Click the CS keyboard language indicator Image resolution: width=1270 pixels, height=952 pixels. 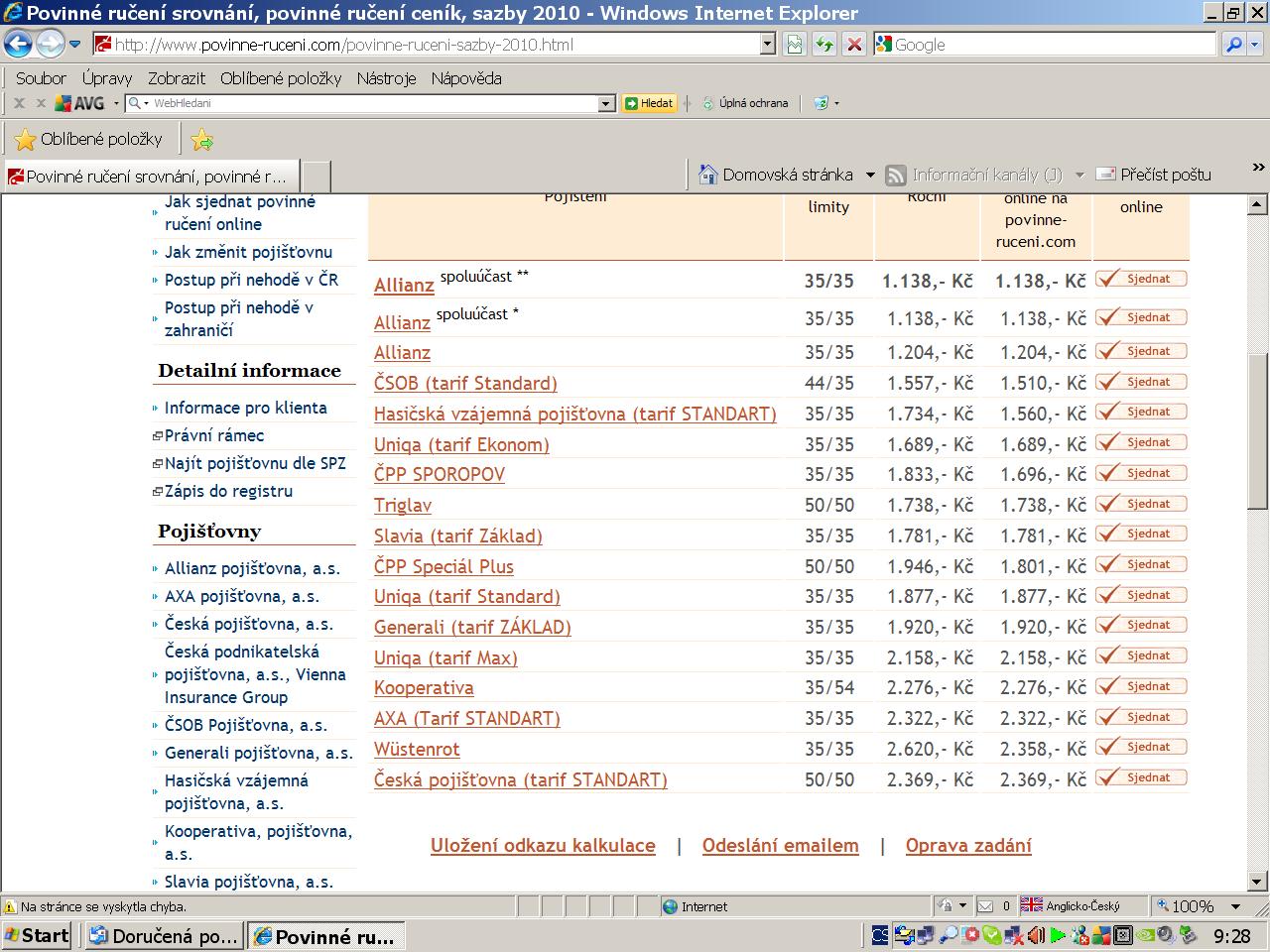(880, 934)
